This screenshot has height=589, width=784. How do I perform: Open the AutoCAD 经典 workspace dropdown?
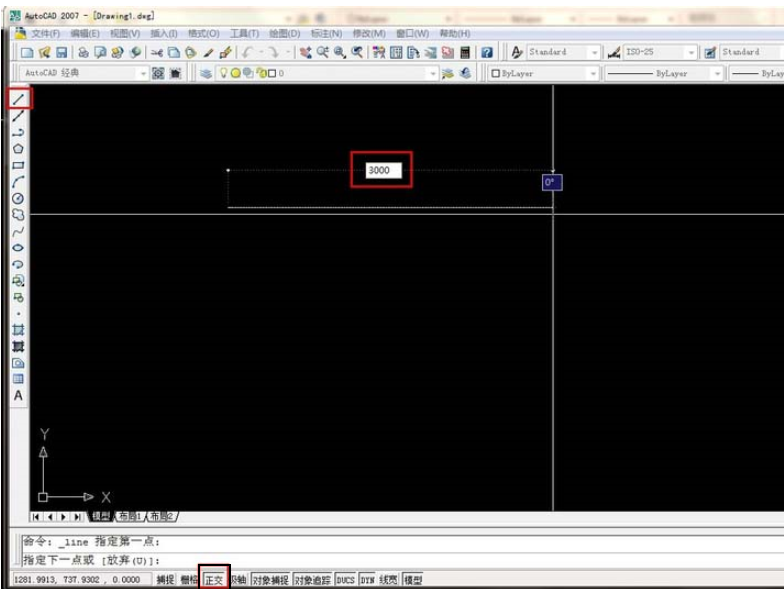pos(144,74)
